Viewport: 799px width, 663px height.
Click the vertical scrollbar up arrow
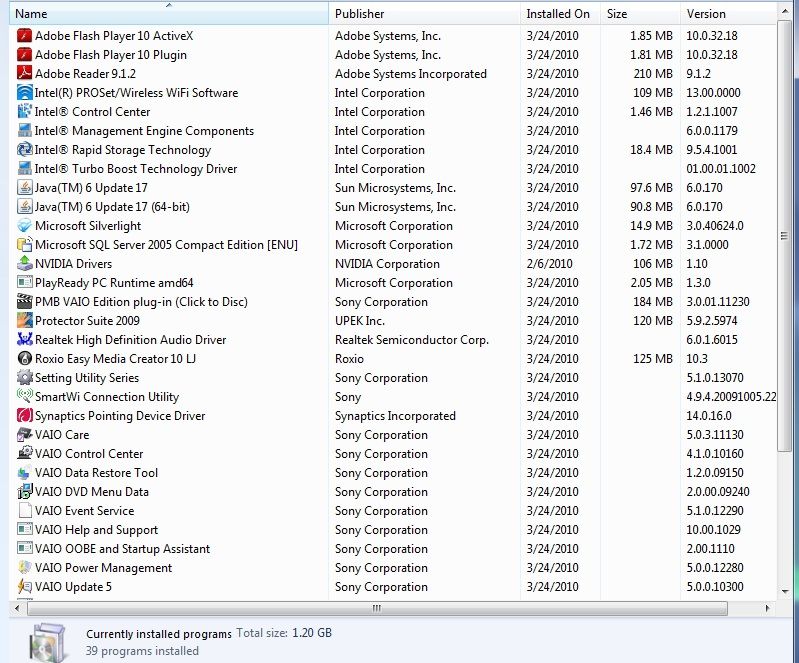coord(785,11)
